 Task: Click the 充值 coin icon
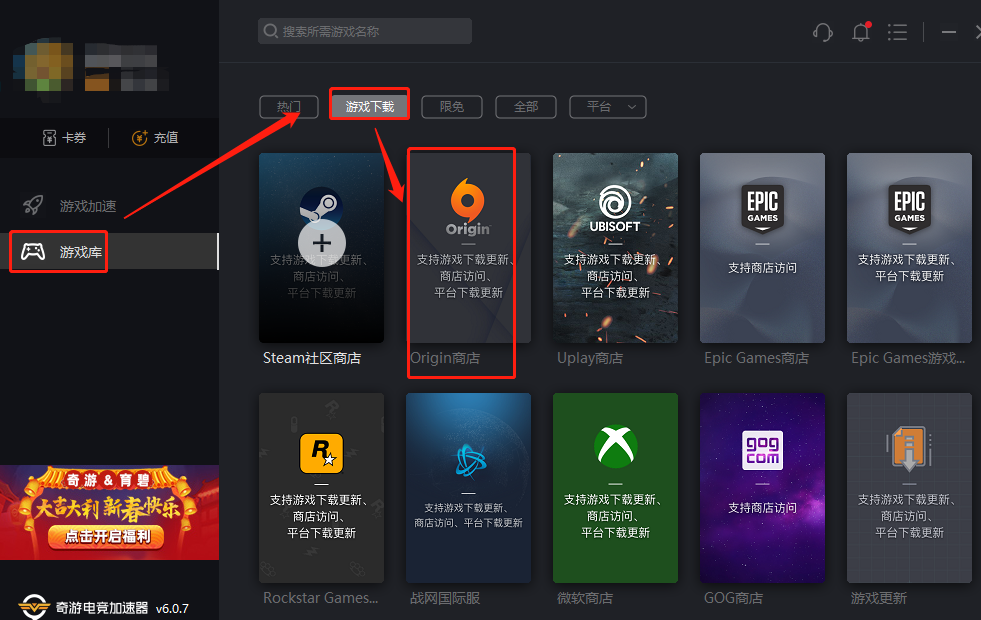140,138
